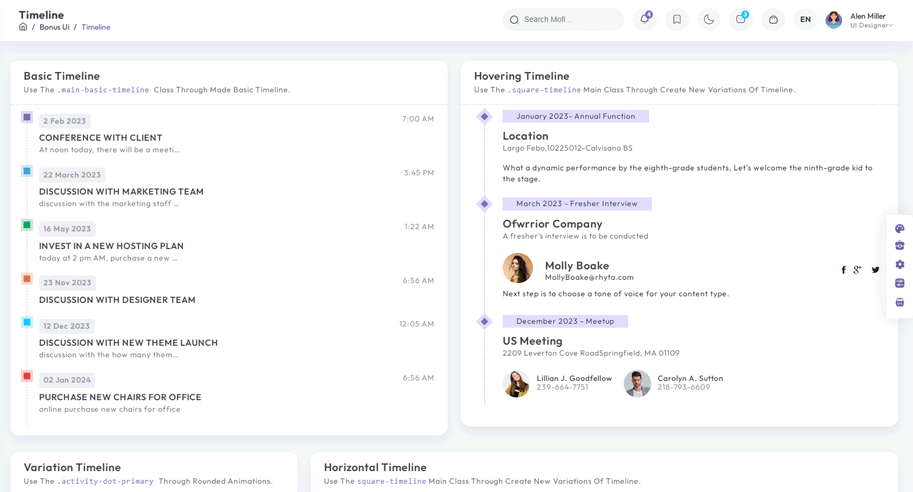Open the notifications bell icon
Screen dimensions: 913x492
tap(644, 19)
